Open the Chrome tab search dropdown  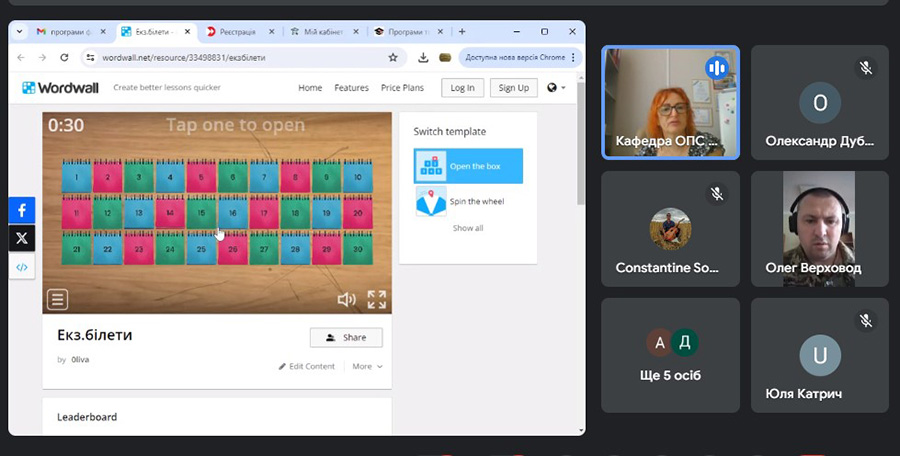pyautogui.click(x=19, y=32)
